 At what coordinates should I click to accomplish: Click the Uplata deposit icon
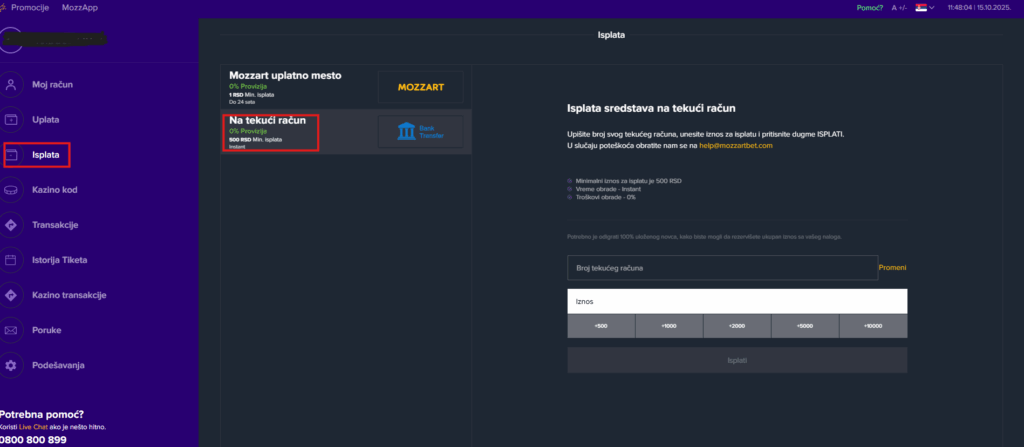tap(11, 120)
